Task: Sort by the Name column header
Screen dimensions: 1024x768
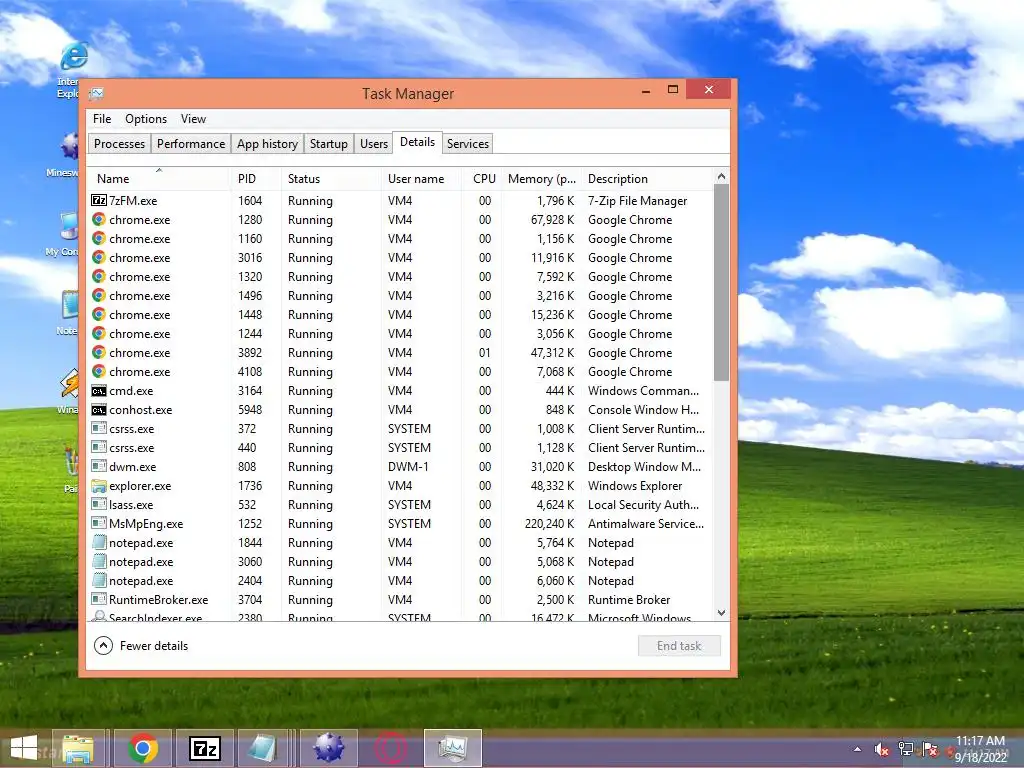Action: [x=158, y=178]
